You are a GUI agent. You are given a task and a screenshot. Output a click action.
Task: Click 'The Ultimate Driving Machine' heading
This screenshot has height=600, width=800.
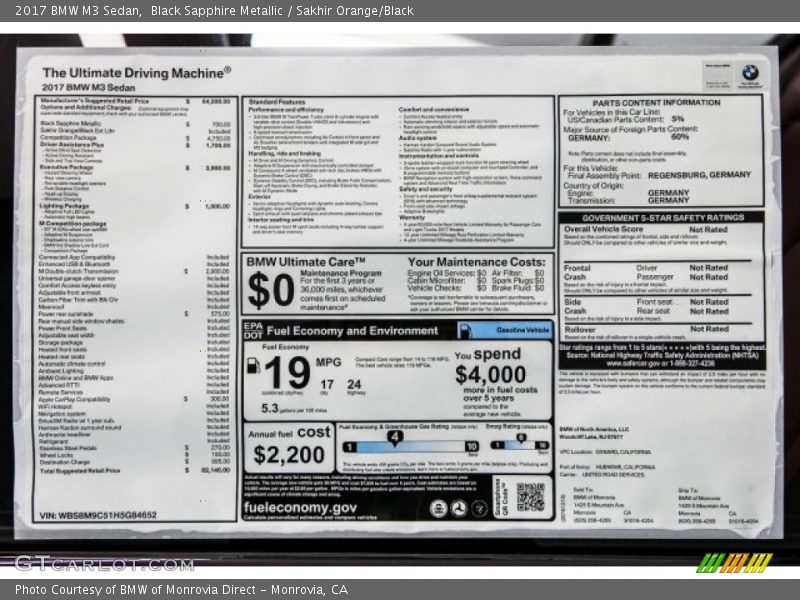click(x=137, y=72)
